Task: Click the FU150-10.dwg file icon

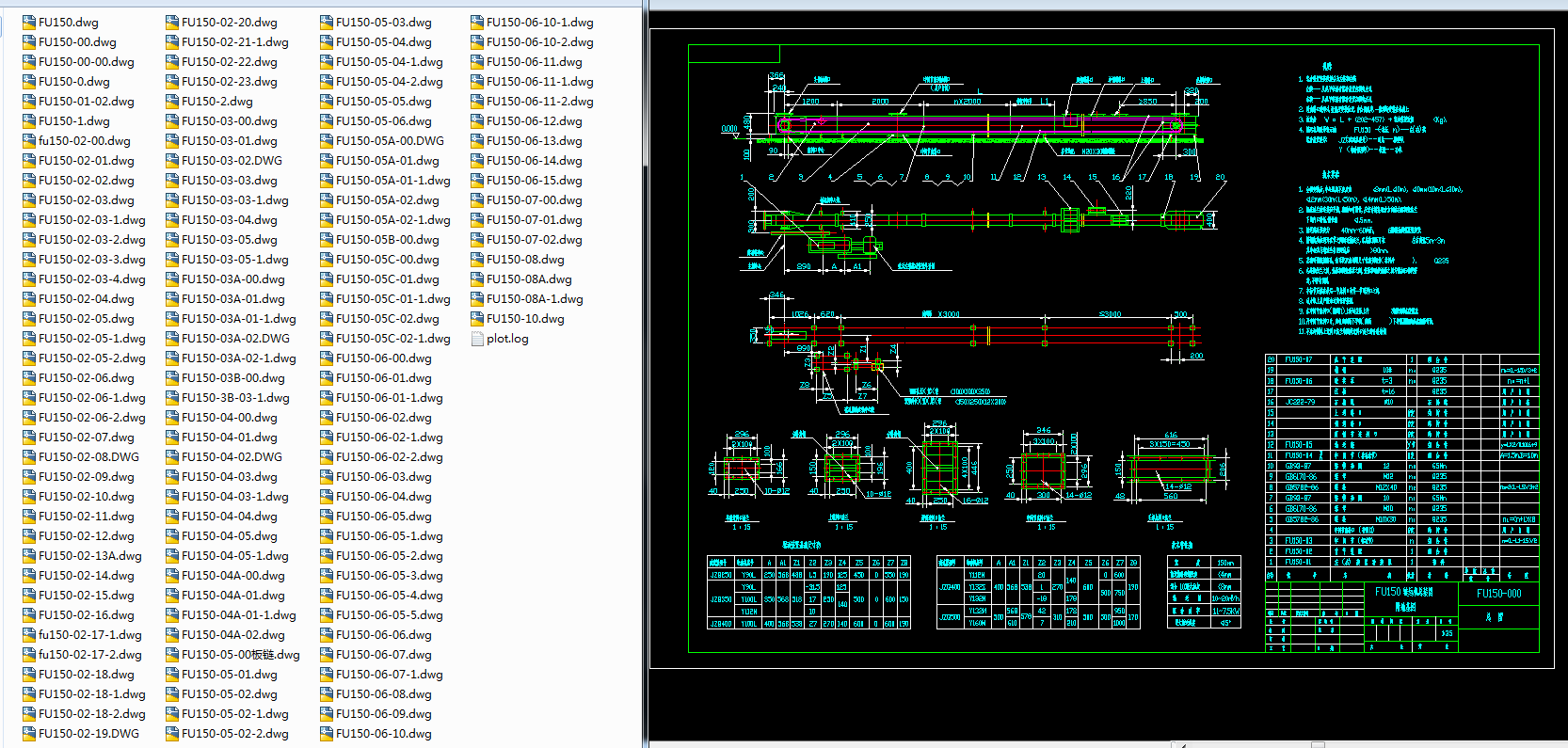Action: (477, 319)
